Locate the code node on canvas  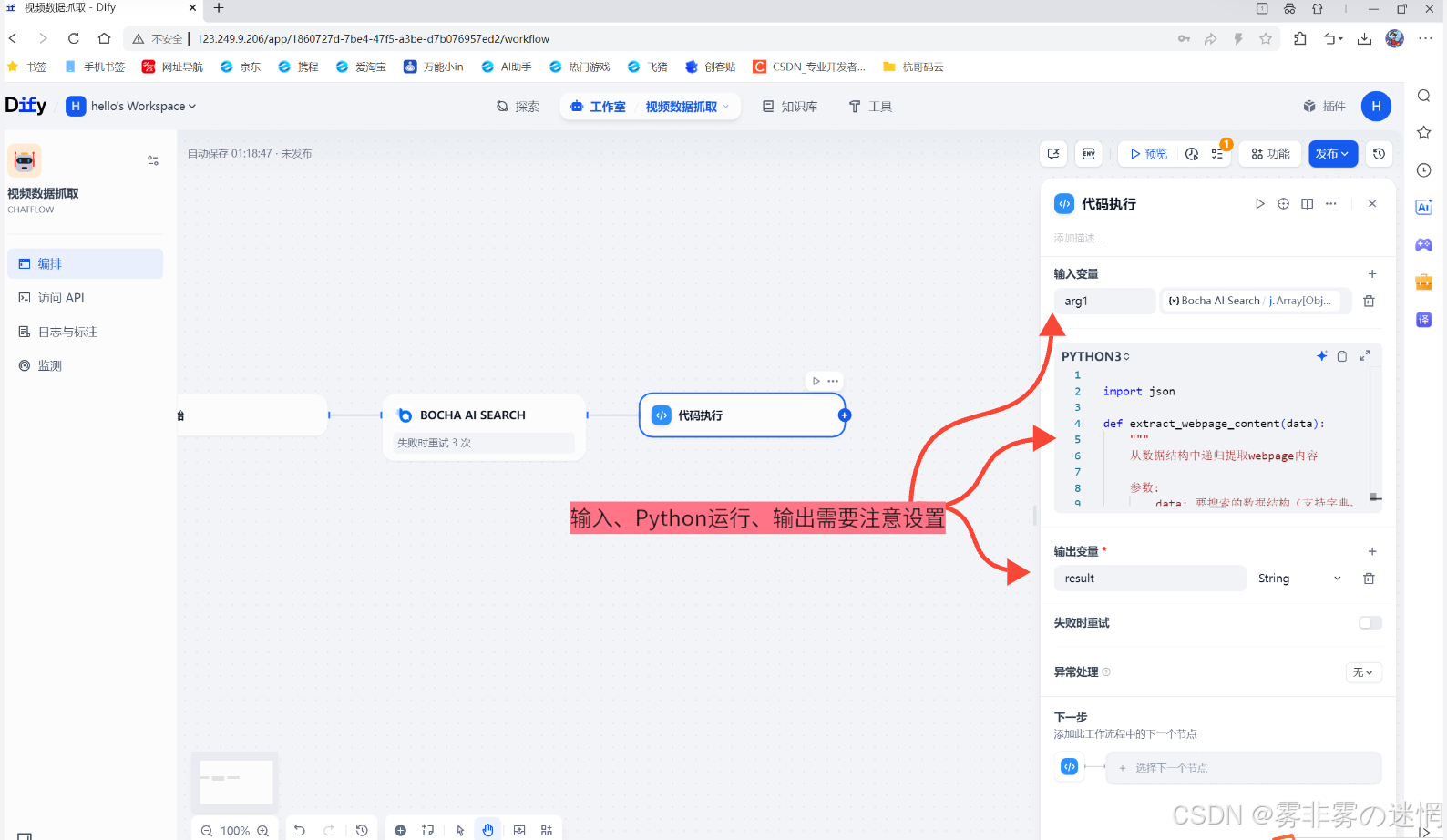(1284, 204)
